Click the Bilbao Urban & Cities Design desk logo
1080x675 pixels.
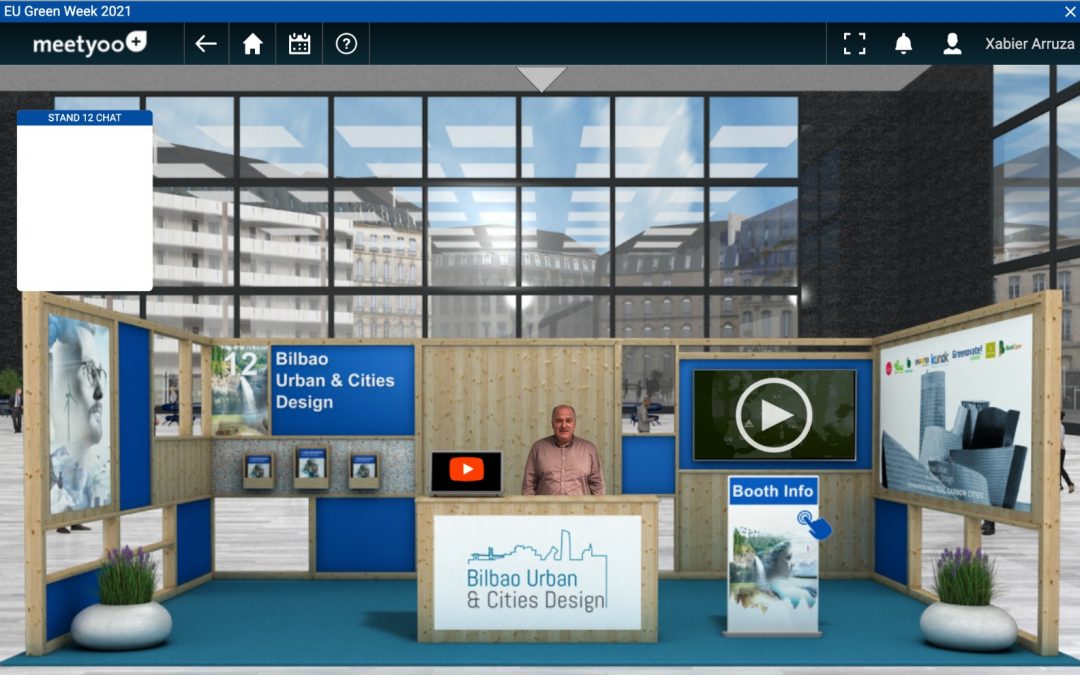coord(537,572)
